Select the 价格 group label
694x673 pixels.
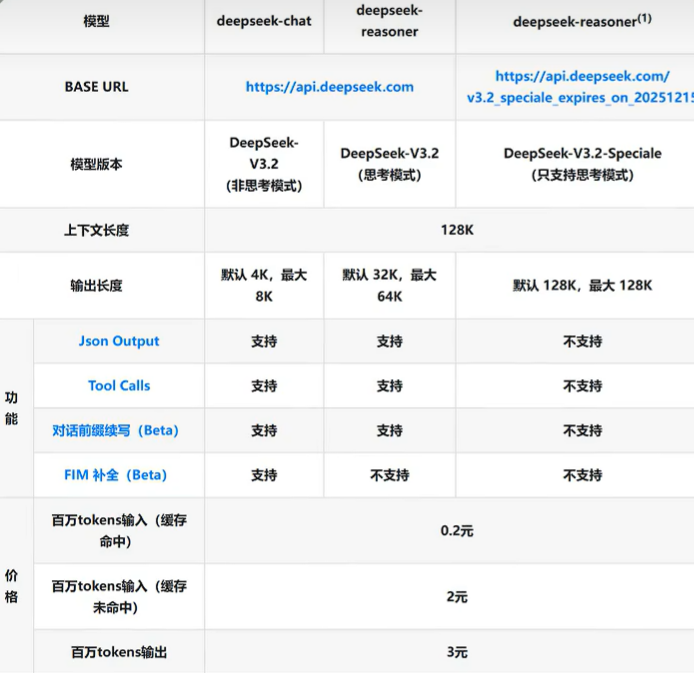coord(12,586)
